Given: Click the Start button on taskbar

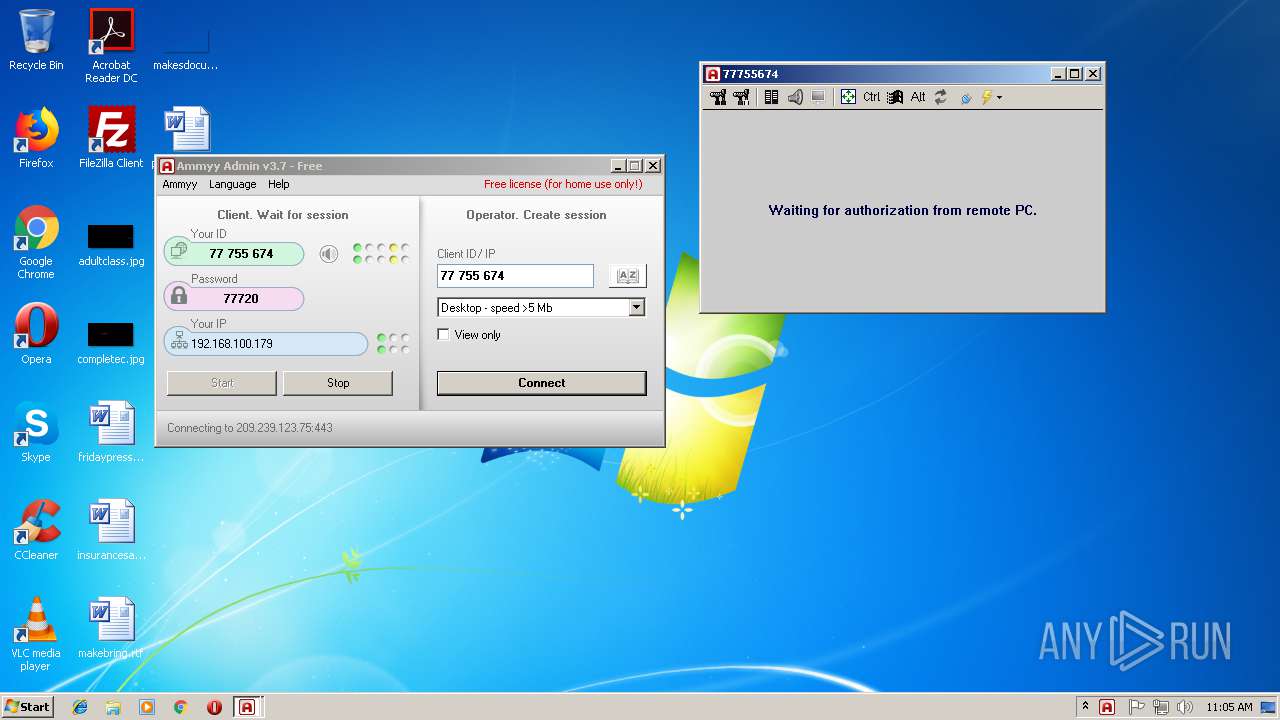Looking at the screenshot, I should tap(27, 706).
